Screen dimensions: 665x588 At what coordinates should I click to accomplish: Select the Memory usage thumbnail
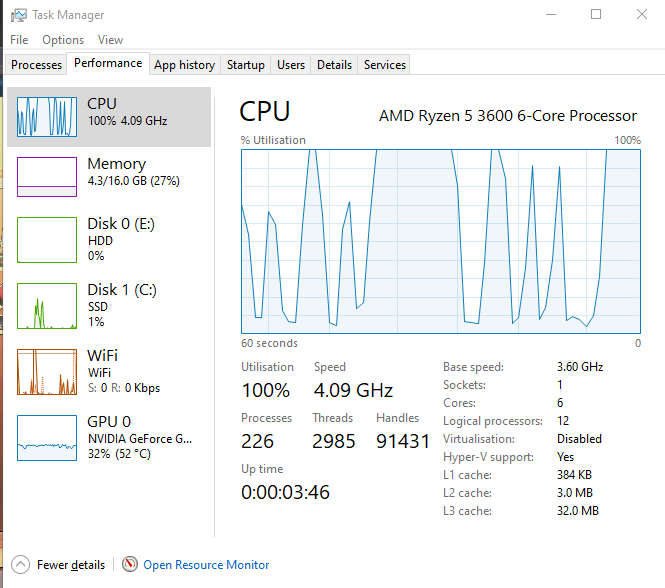[x=47, y=177]
